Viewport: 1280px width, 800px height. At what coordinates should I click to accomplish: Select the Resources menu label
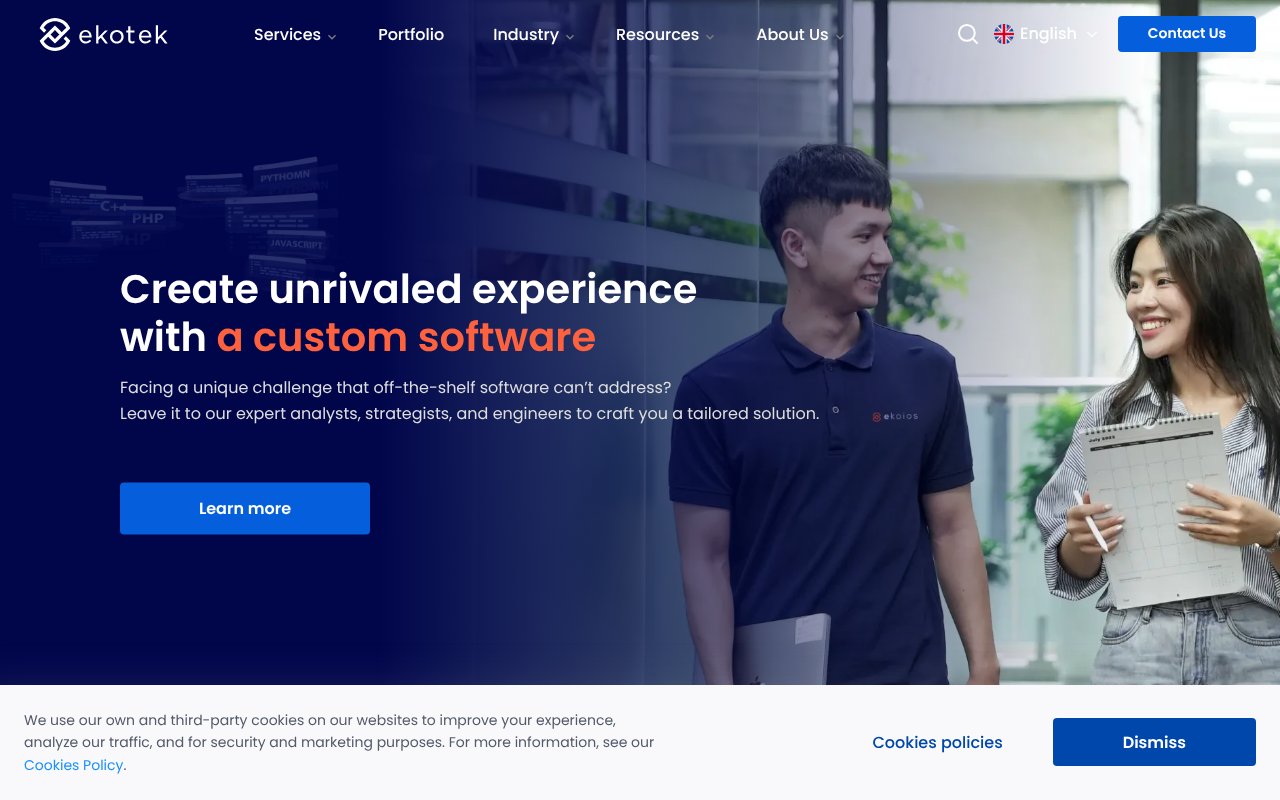point(657,34)
